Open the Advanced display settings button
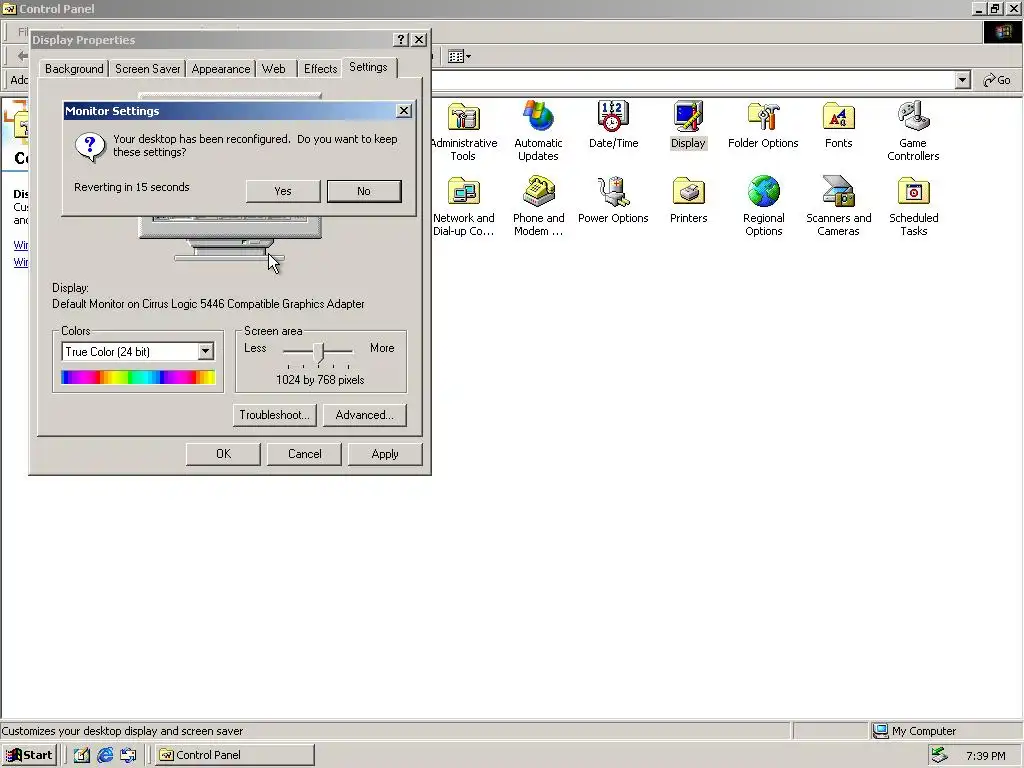This screenshot has height=768, width=1024. pyautogui.click(x=364, y=415)
